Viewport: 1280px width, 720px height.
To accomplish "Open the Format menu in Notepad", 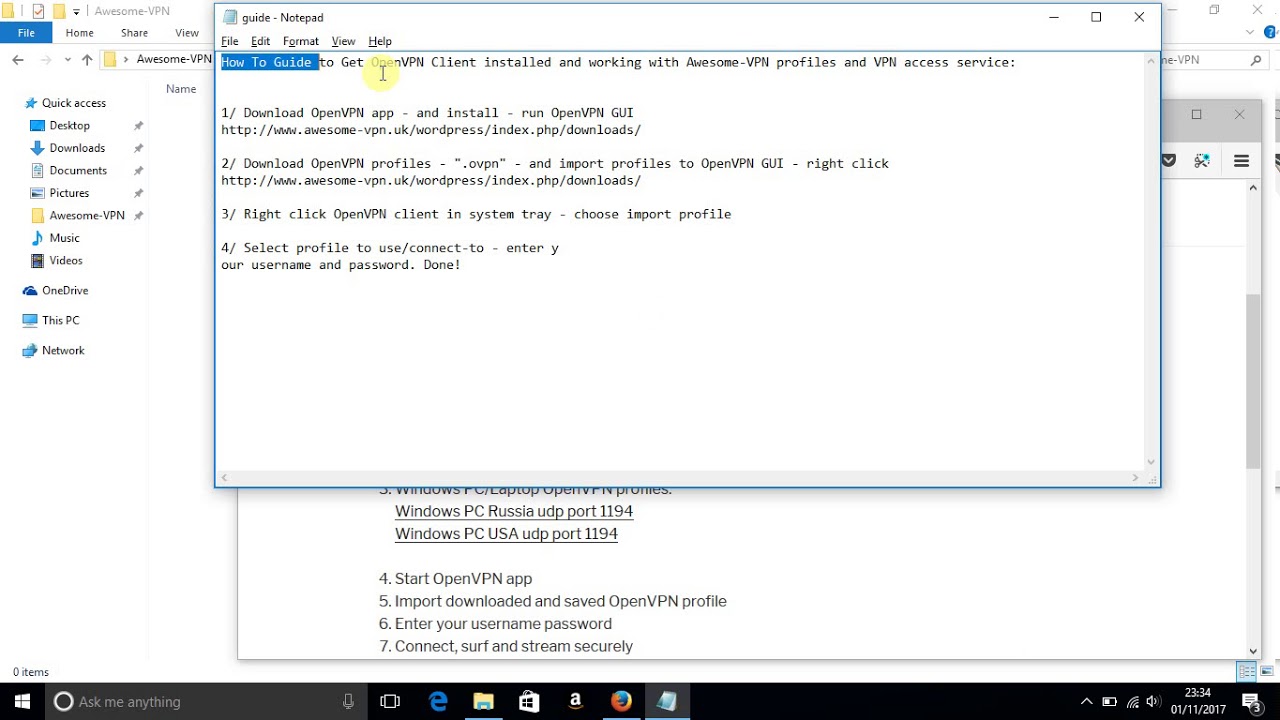I will coord(301,41).
